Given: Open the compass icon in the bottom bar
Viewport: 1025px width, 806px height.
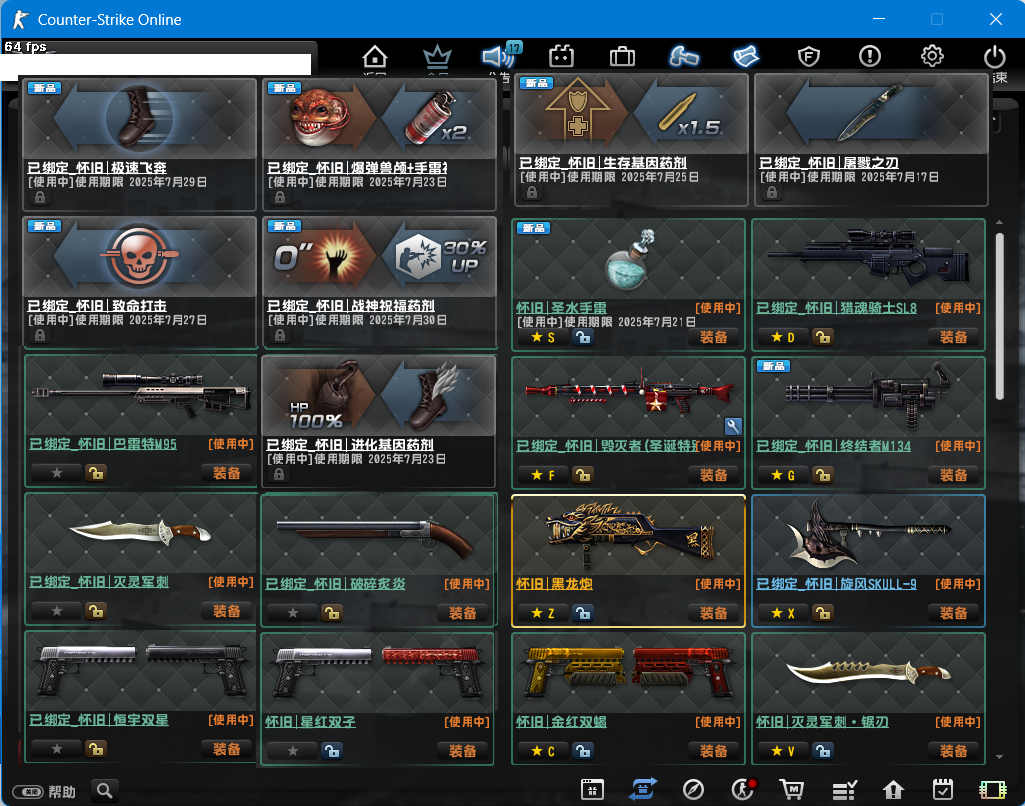Looking at the screenshot, I should pos(693,790).
